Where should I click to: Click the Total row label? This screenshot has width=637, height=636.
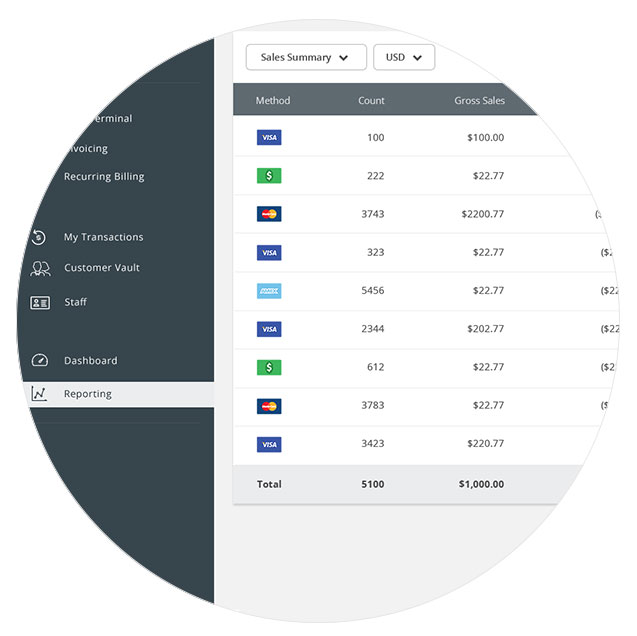pyautogui.click(x=269, y=484)
